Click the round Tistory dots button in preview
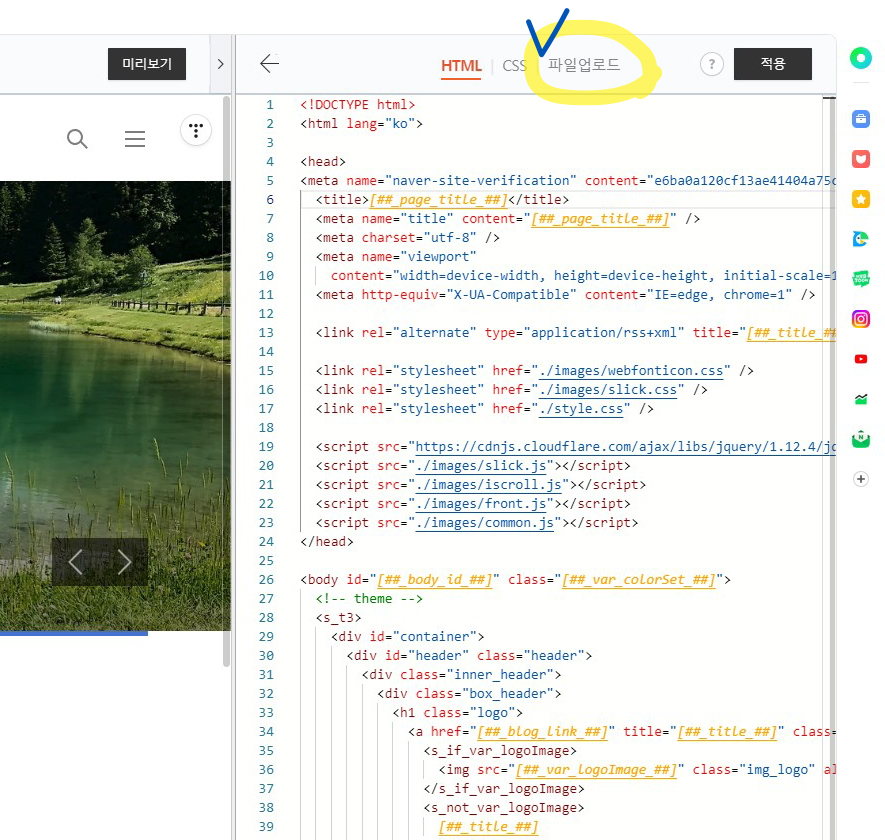 196,130
